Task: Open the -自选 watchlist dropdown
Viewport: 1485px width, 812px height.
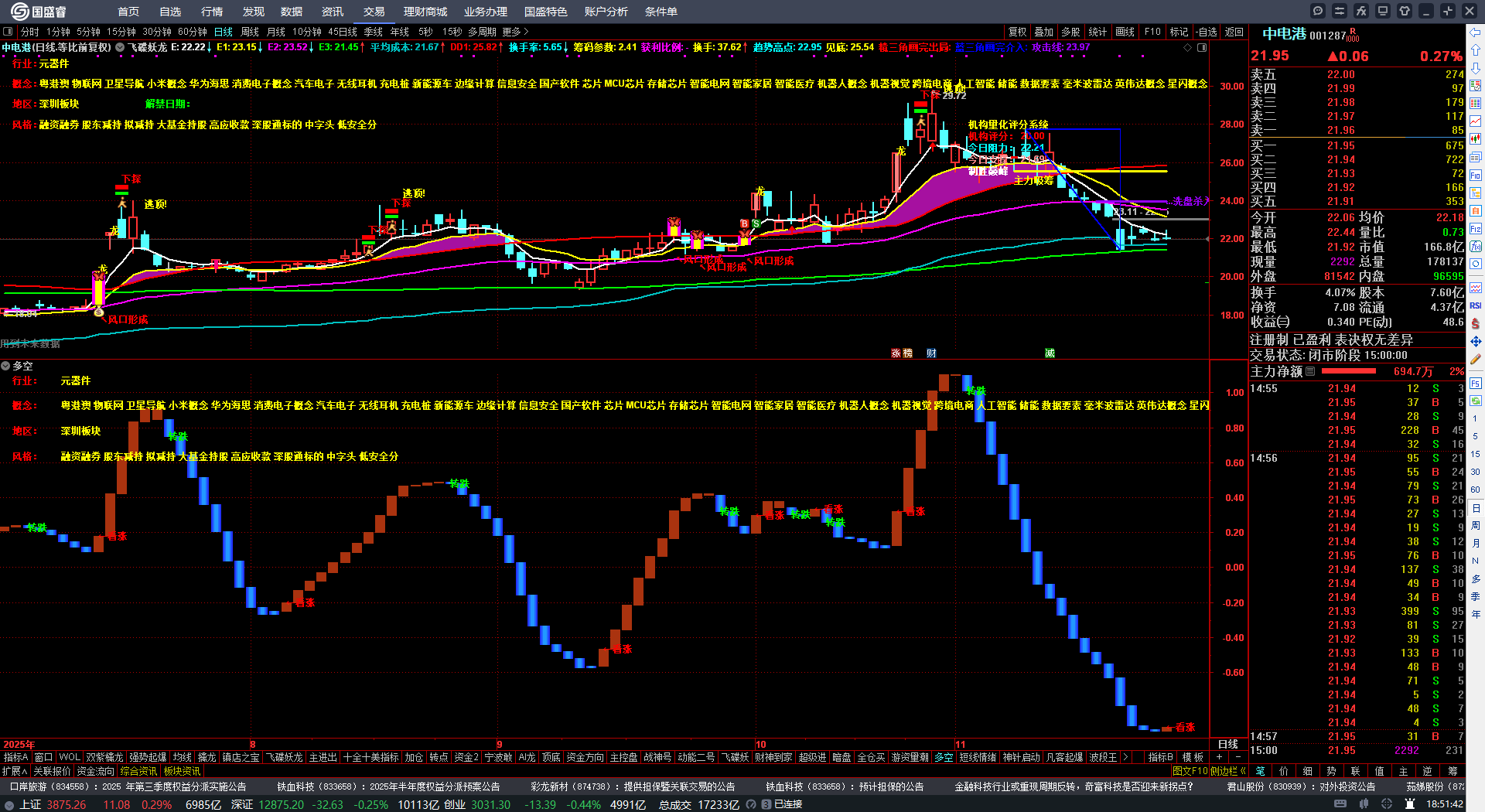Action: tap(1207, 32)
